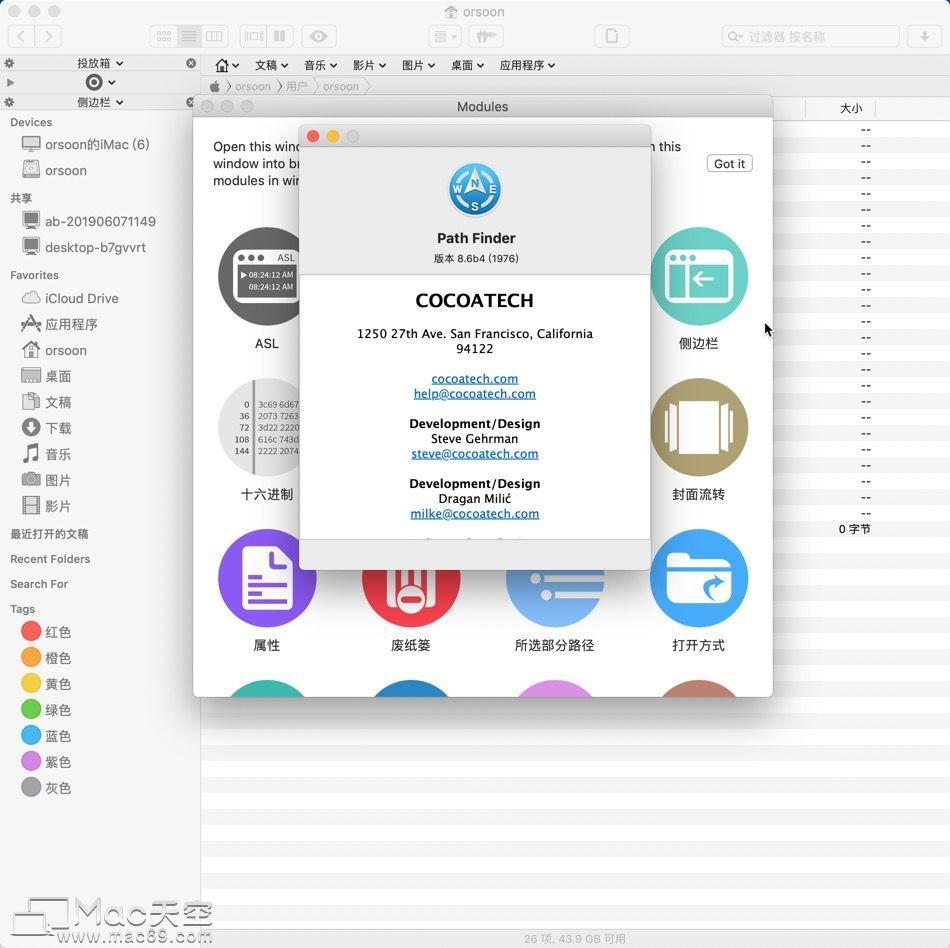The width and height of the screenshot is (950, 948).
Task: Open 音乐 music in sidebar
Action: (47, 454)
